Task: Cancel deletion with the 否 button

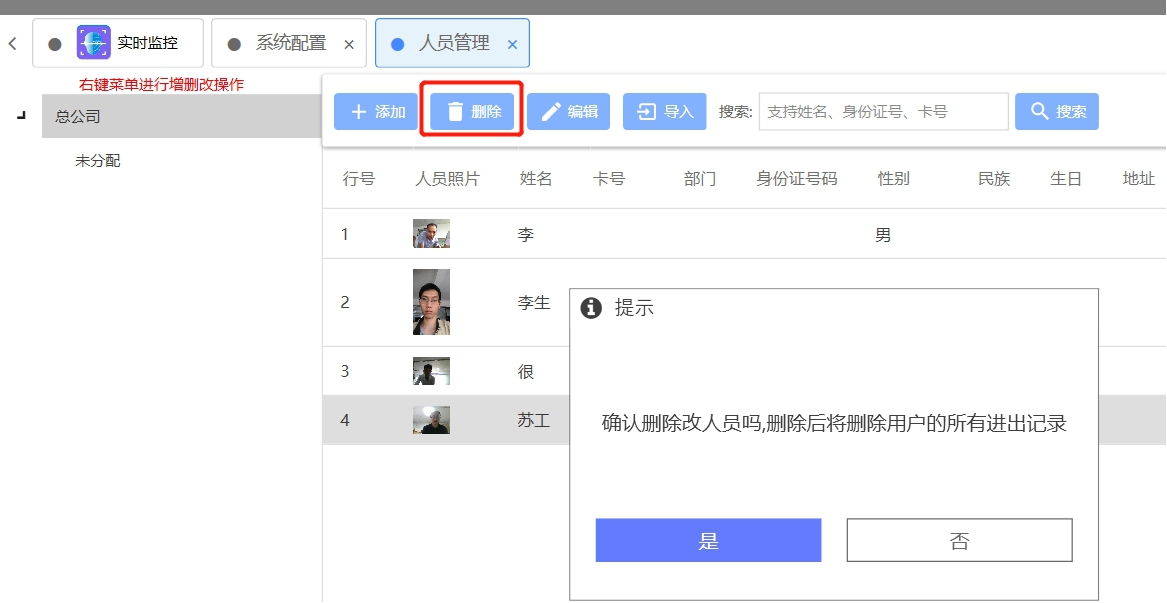Action: (x=959, y=540)
